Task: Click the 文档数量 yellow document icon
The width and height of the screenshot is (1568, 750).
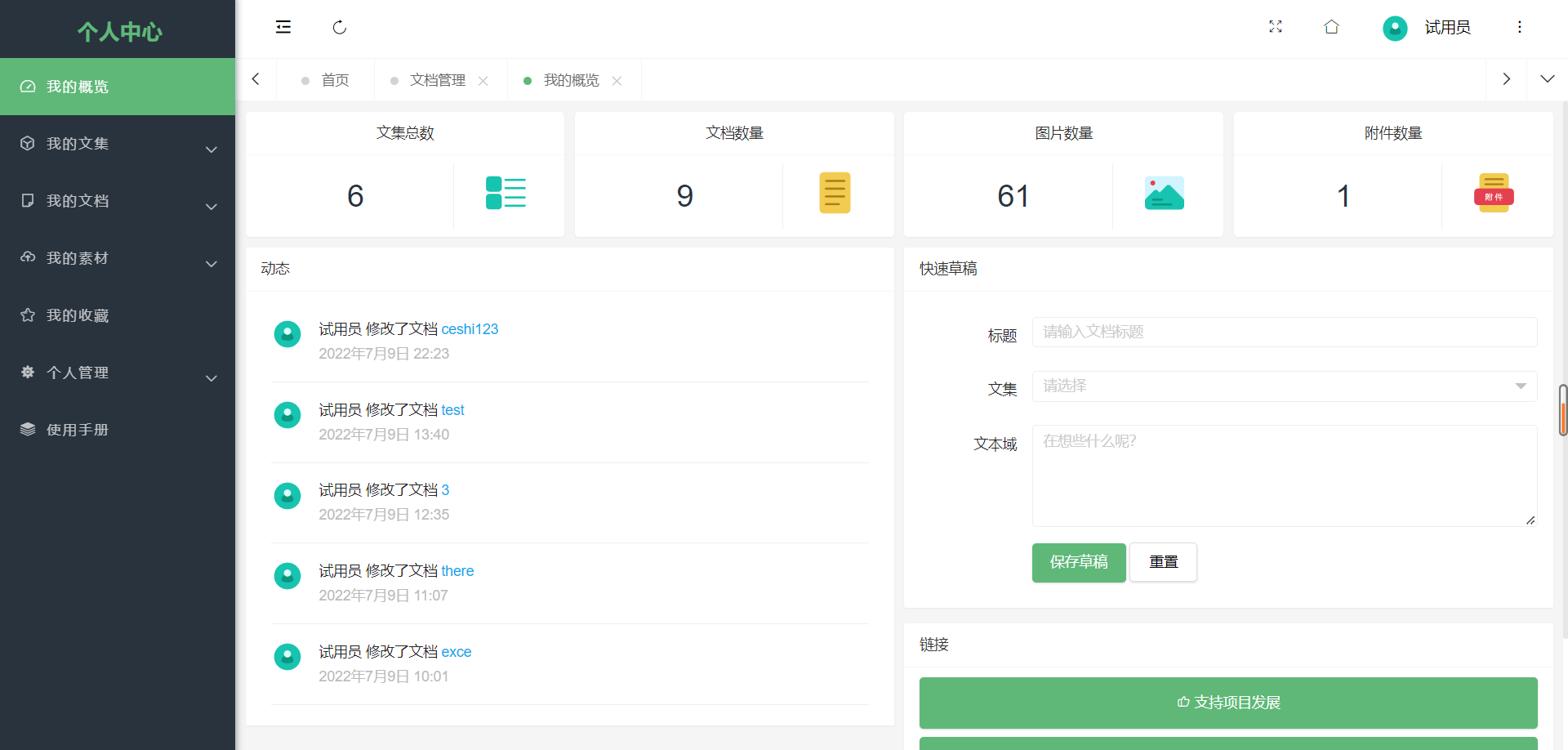Action: coord(835,193)
